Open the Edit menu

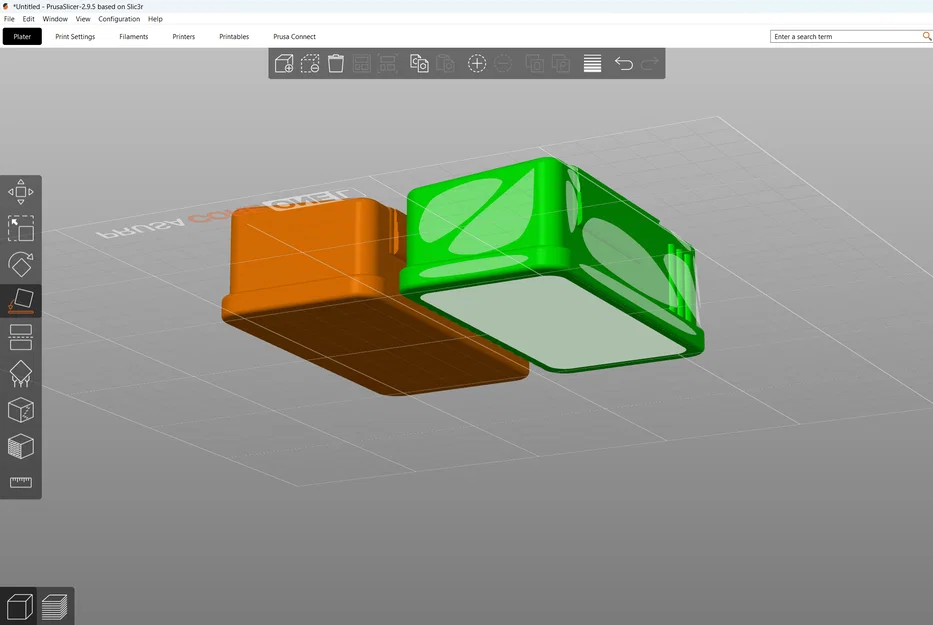click(29, 19)
